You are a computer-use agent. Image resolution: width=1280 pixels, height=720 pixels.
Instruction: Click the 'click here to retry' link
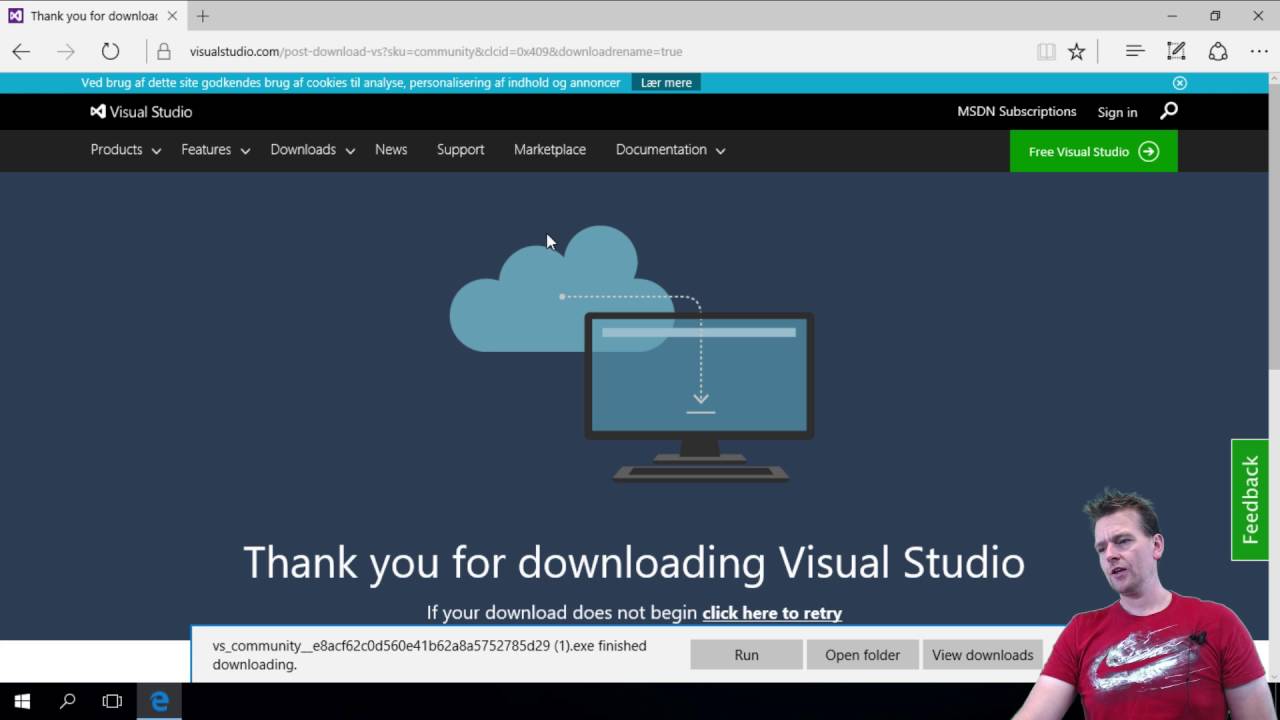click(x=772, y=613)
